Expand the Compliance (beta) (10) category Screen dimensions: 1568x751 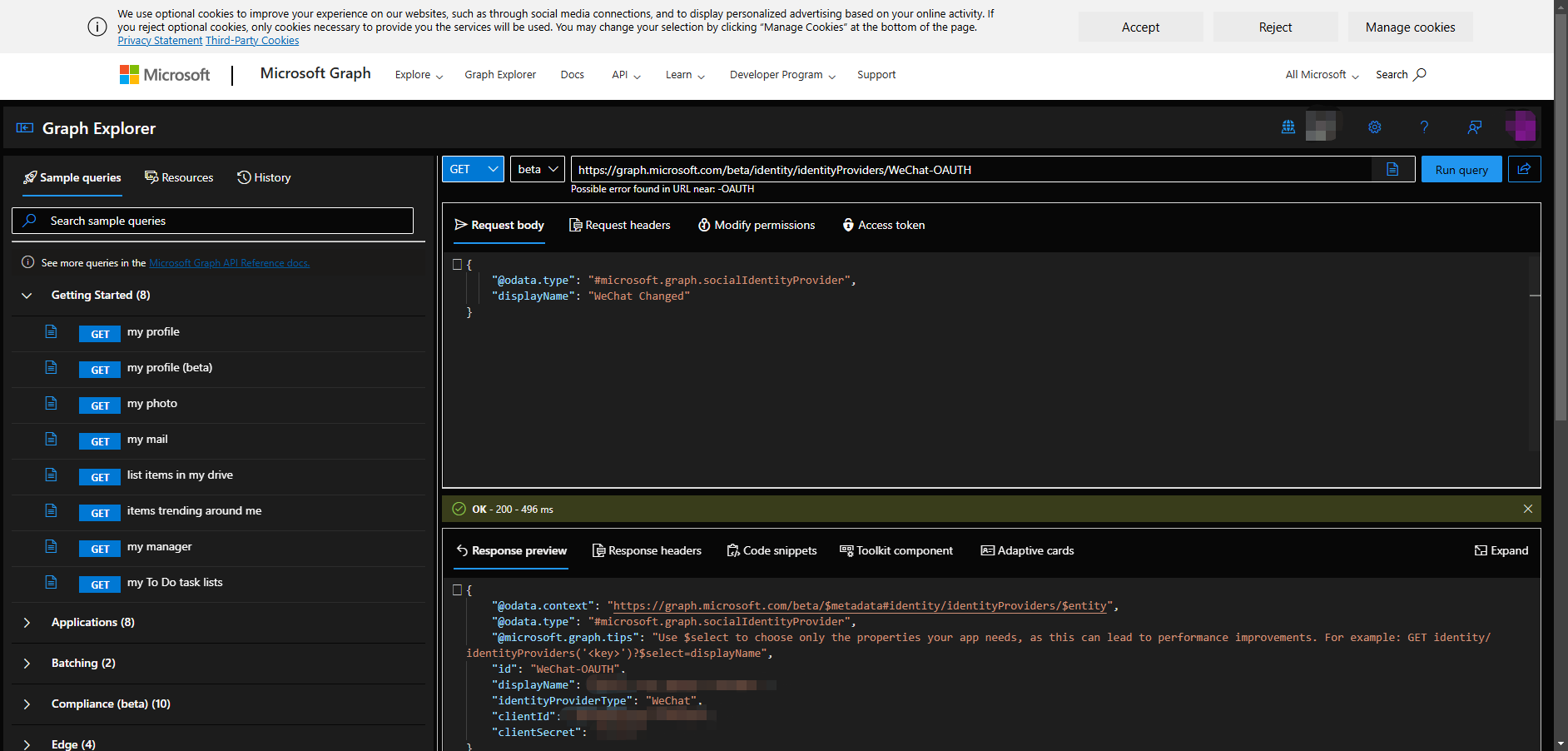(27, 704)
